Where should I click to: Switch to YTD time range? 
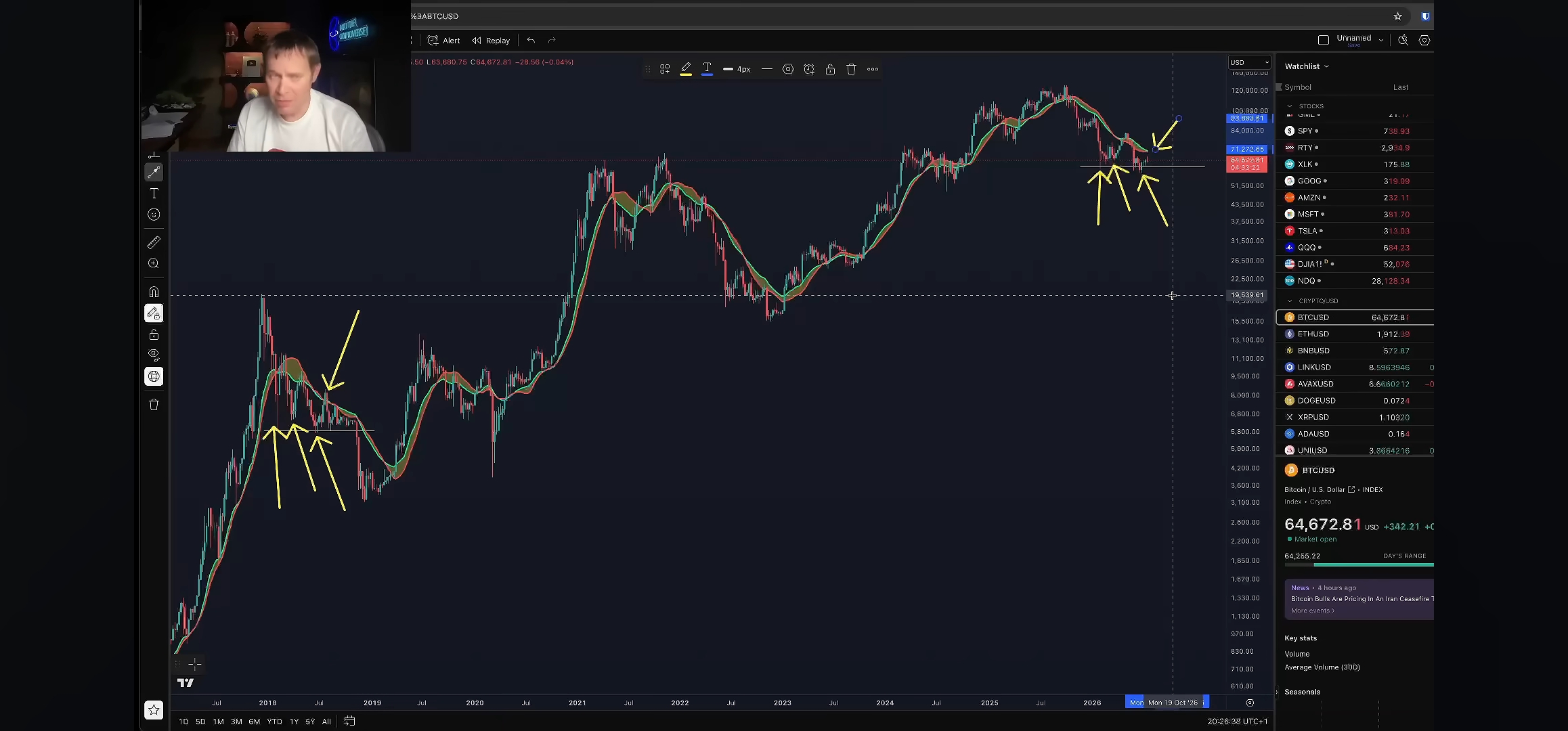coord(274,722)
